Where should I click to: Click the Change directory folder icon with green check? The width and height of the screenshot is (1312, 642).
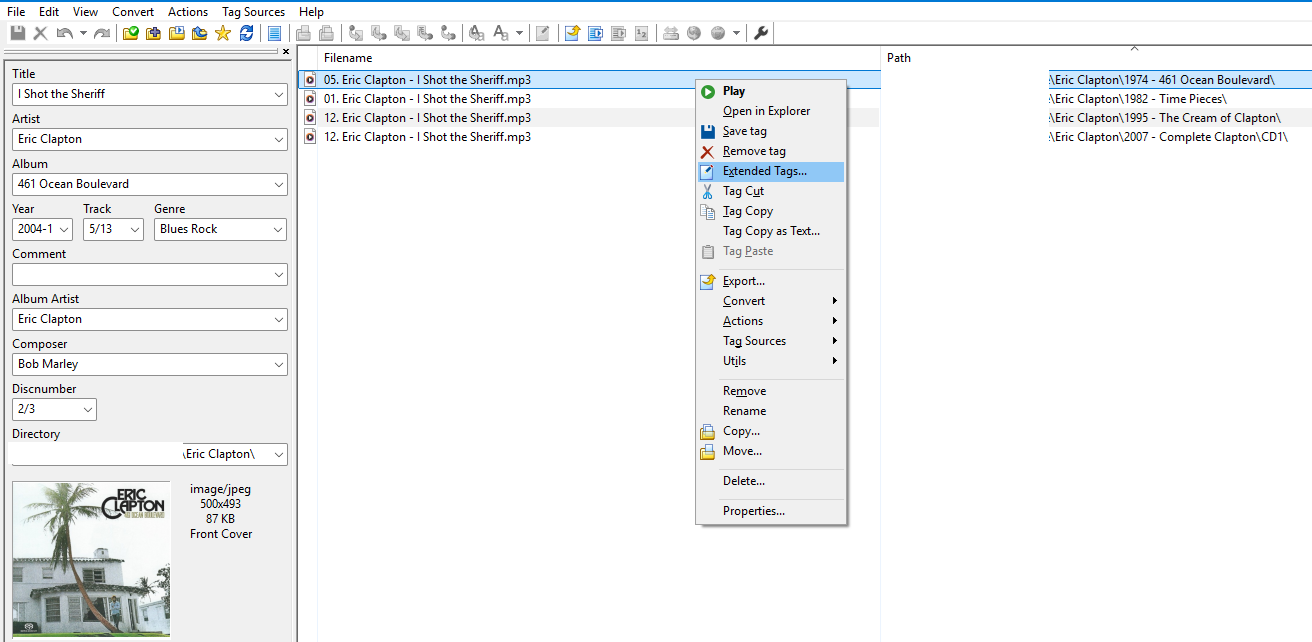[131, 33]
